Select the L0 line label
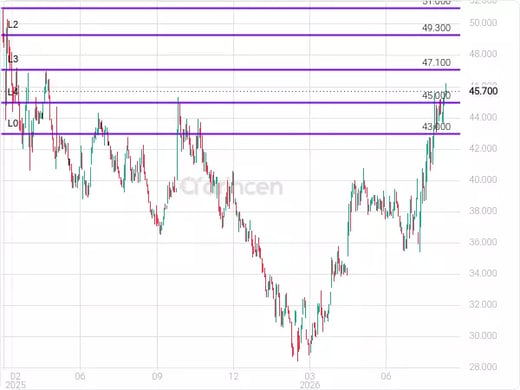 [x=13, y=124]
